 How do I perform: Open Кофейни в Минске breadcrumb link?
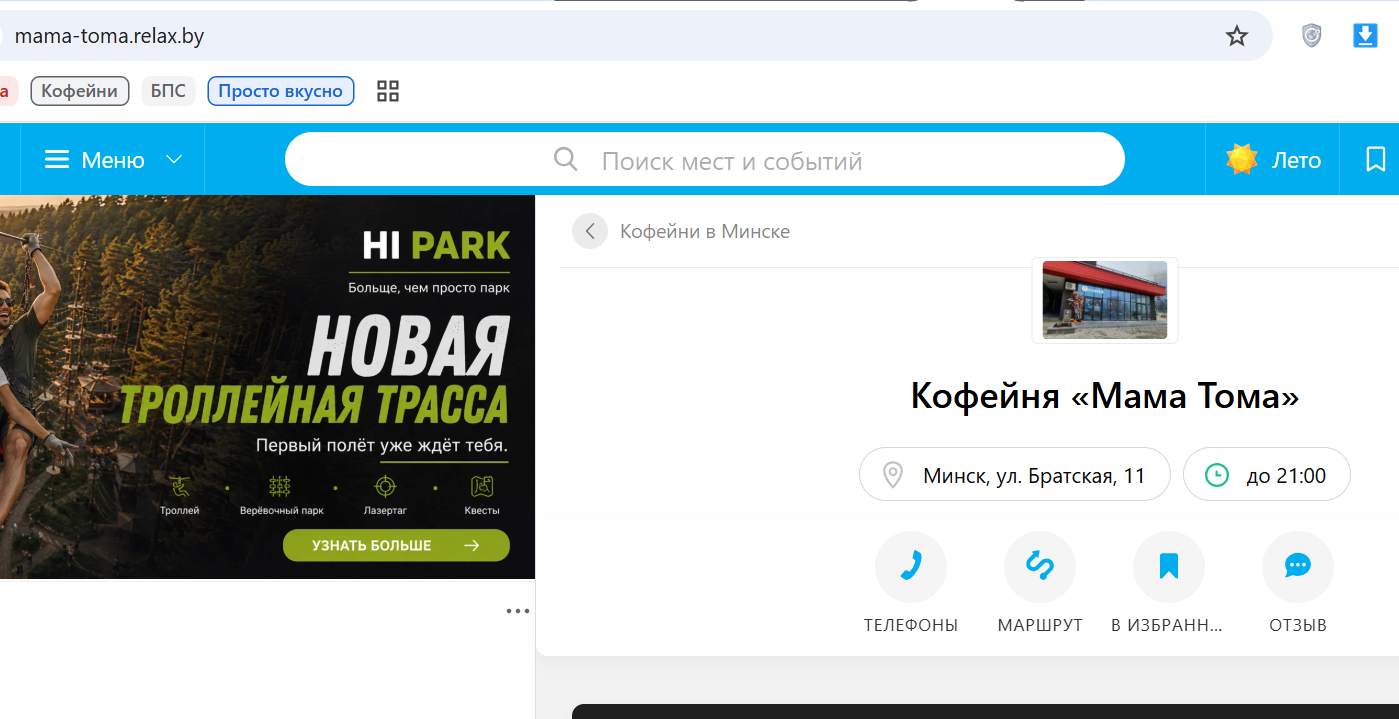click(x=705, y=231)
